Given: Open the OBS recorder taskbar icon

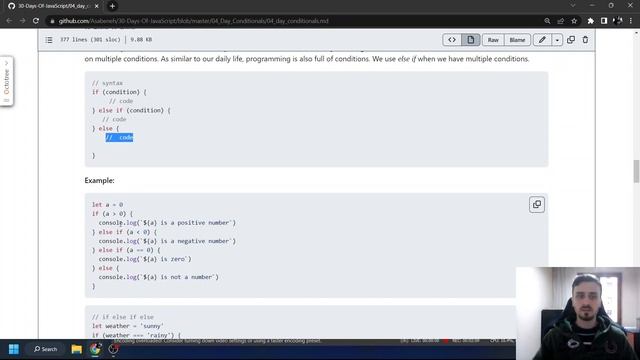Looking at the screenshot, I should pyautogui.click(x=113, y=349).
